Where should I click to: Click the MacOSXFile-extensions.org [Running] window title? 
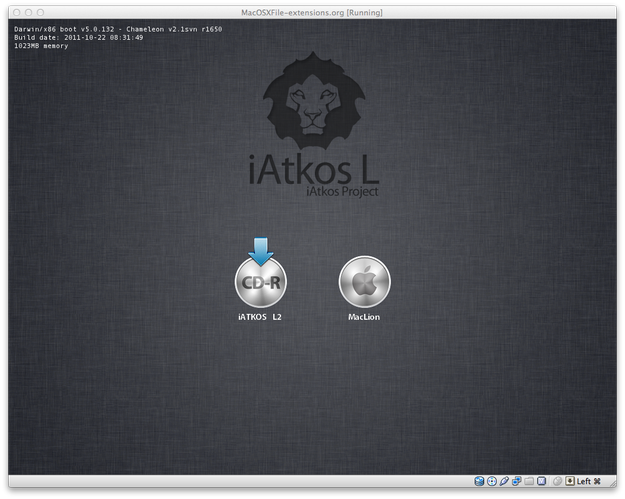pyautogui.click(x=312, y=13)
